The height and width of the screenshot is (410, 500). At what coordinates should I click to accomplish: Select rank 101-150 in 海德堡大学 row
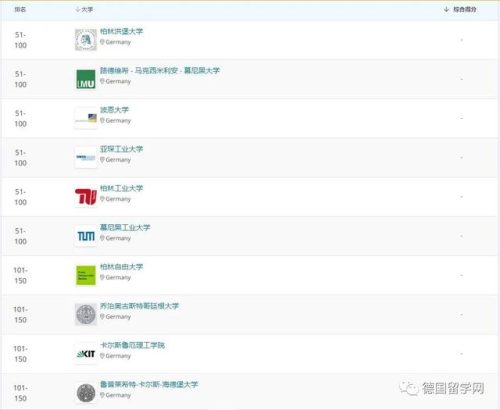coord(20,393)
